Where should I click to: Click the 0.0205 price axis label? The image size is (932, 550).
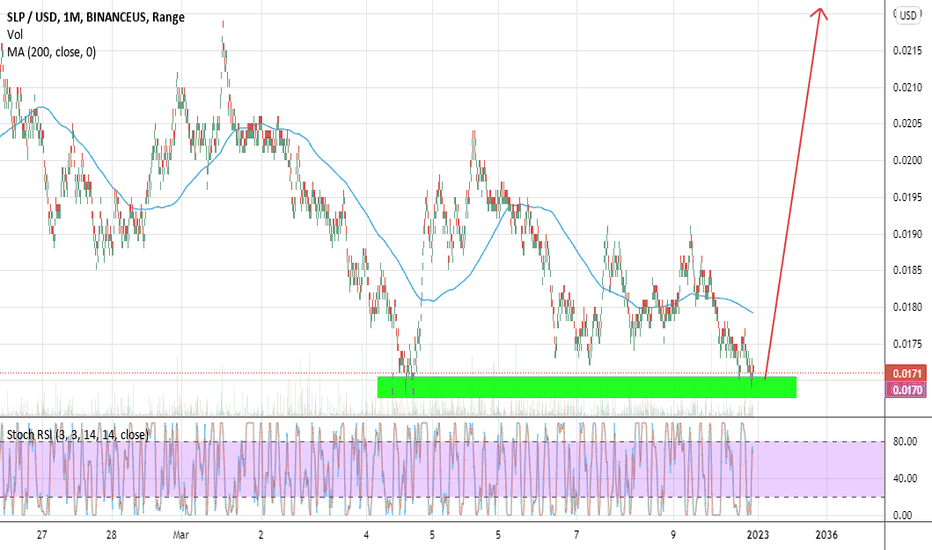(x=908, y=124)
